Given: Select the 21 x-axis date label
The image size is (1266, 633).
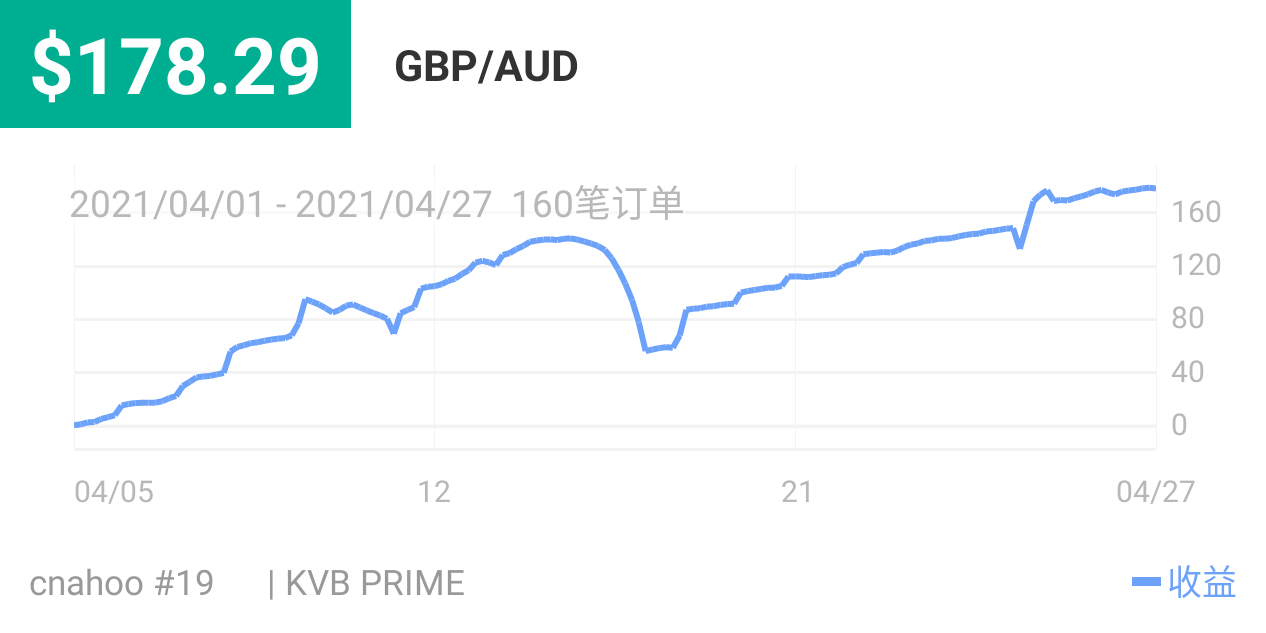Looking at the screenshot, I should point(796,492).
